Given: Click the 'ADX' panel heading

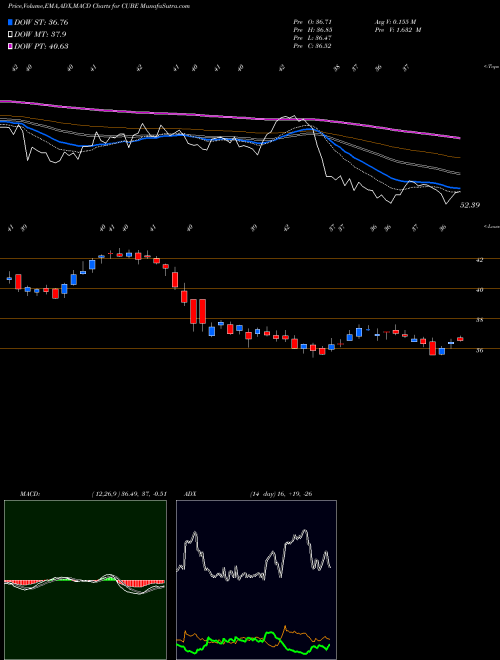Looking at the screenshot, I should click(x=190, y=494).
